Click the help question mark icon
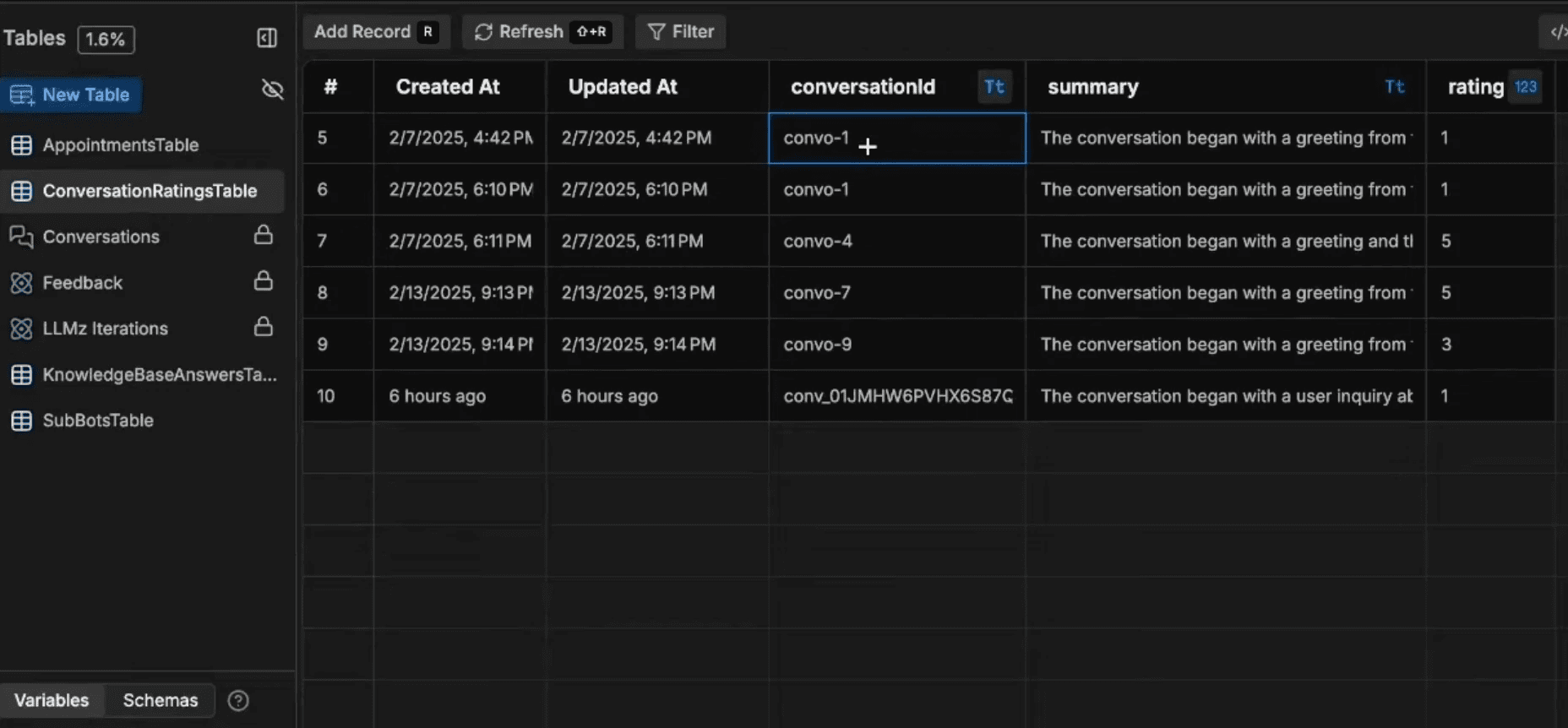 tap(238, 700)
